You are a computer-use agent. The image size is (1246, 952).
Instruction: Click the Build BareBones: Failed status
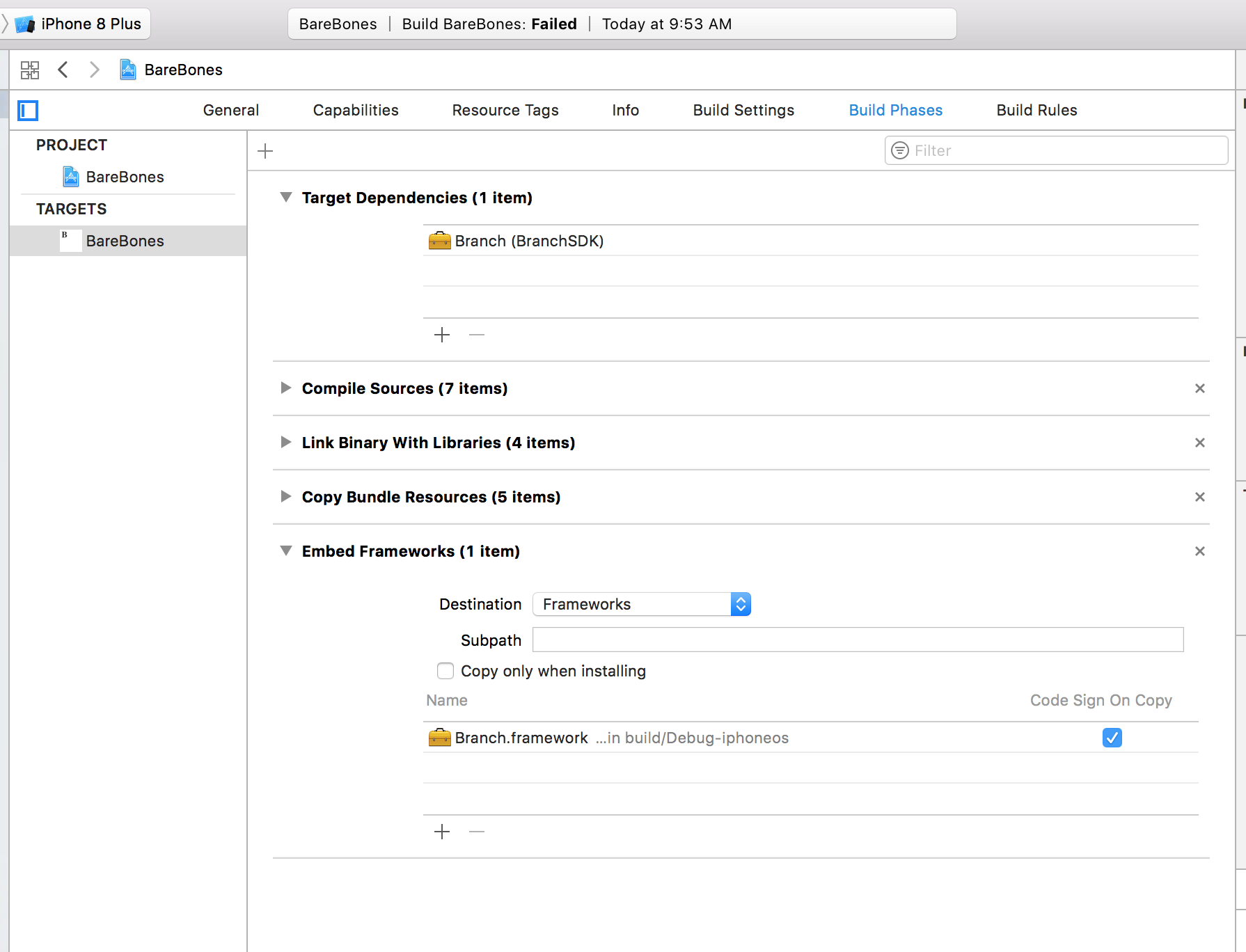pos(489,24)
